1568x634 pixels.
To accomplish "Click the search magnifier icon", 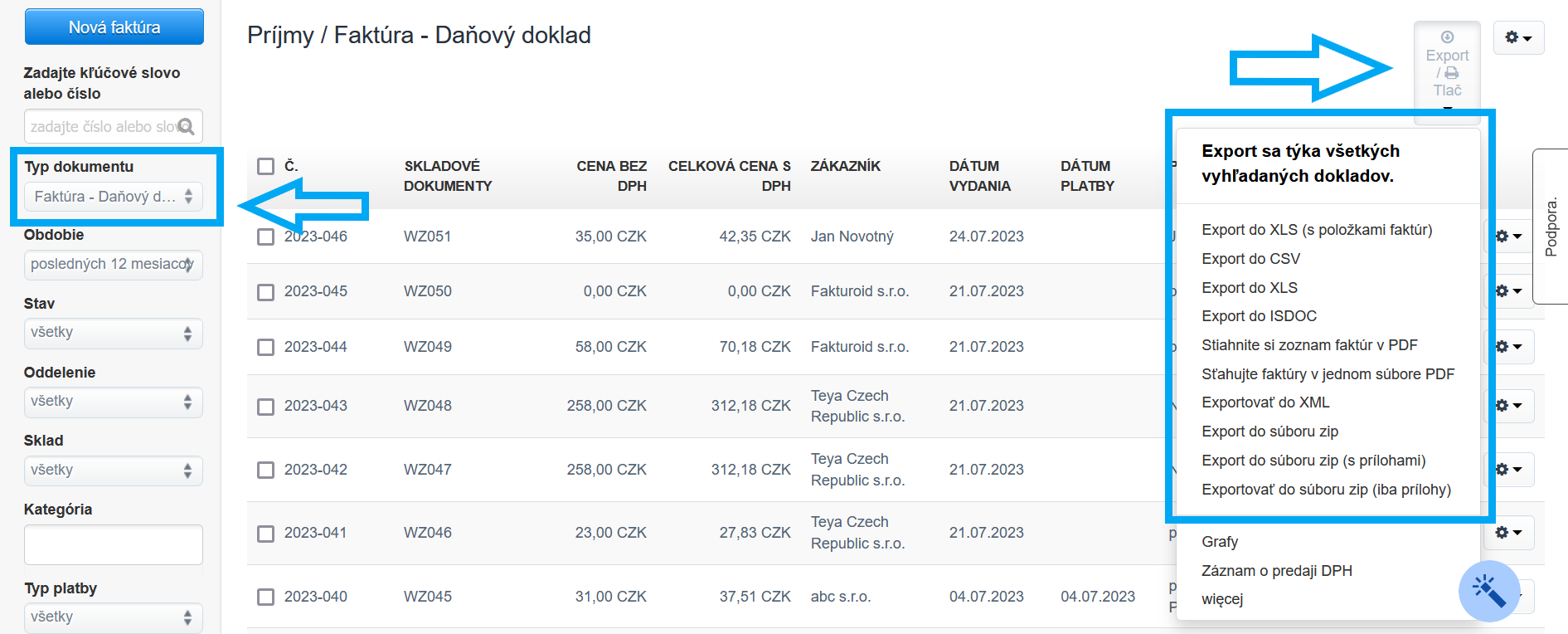I will 187,126.
